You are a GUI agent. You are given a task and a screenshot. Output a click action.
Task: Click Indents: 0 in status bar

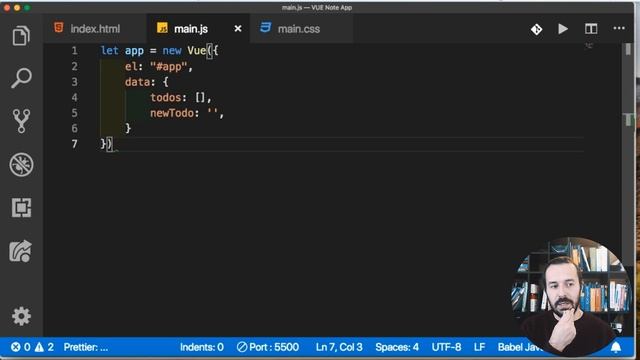[202, 347]
